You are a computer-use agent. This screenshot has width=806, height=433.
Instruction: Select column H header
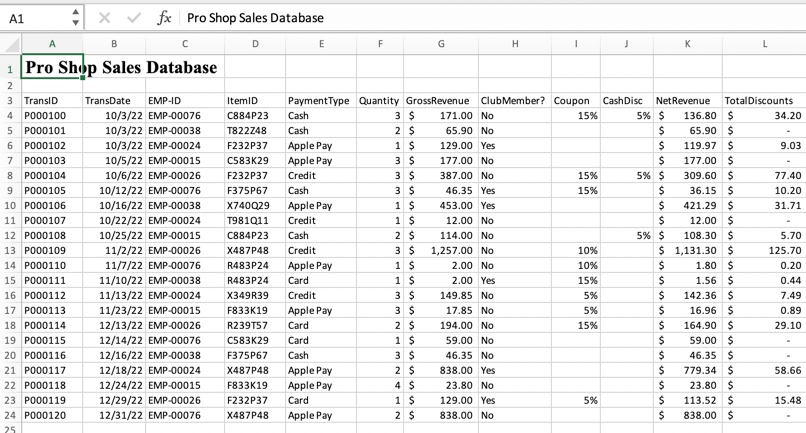pyautogui.click(x=515, y=44)
